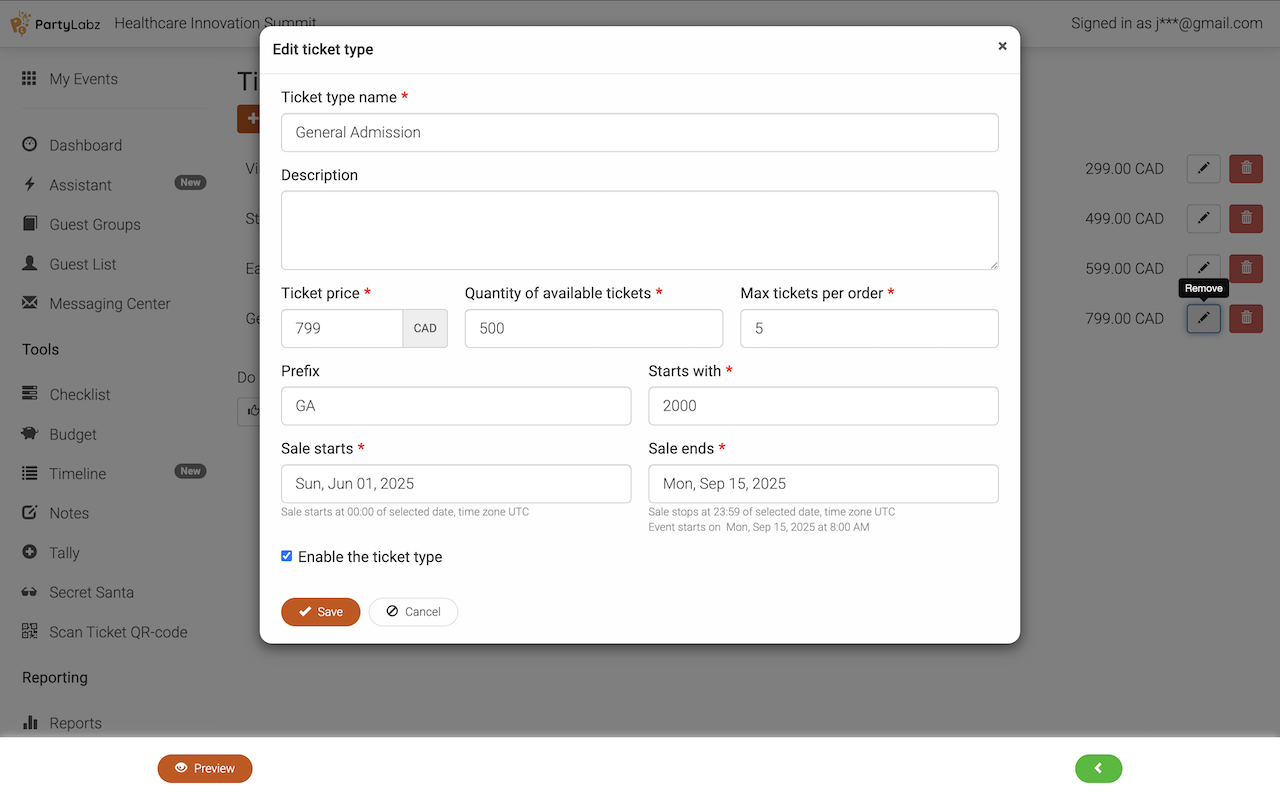Image resolution: width=1280 pixels, height=800 pixels.
Task: Close the Edit ticket type dialog with X
Action: click(x=1002, y=46)
